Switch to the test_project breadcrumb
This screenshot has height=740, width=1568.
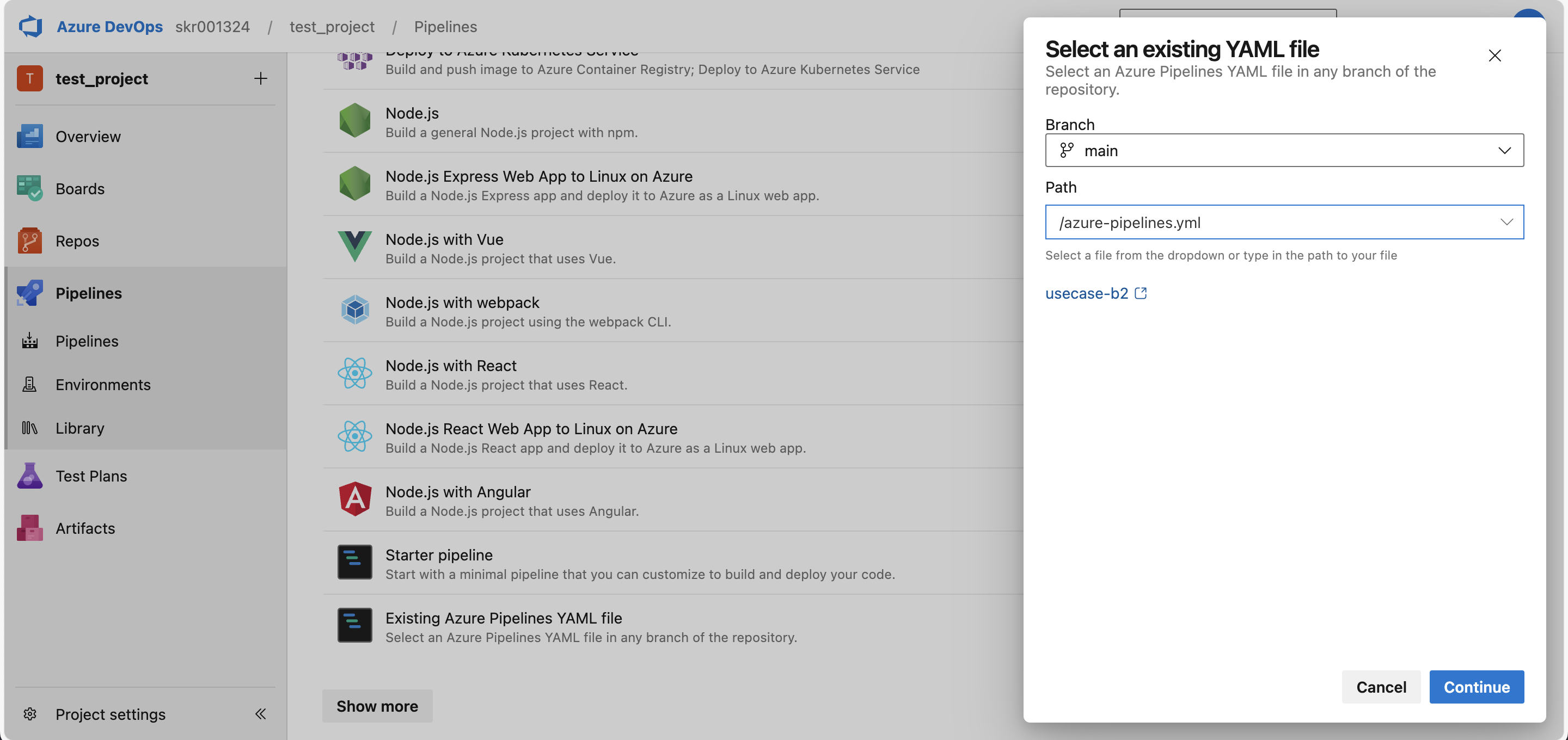coord(332,26)
